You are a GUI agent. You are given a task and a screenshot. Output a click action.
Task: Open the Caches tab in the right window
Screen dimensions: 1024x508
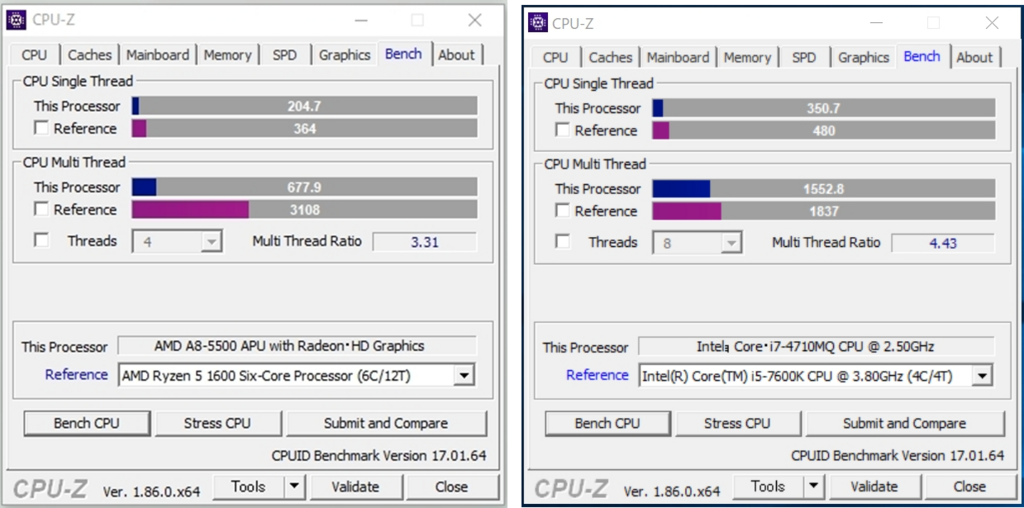[611, 57]
